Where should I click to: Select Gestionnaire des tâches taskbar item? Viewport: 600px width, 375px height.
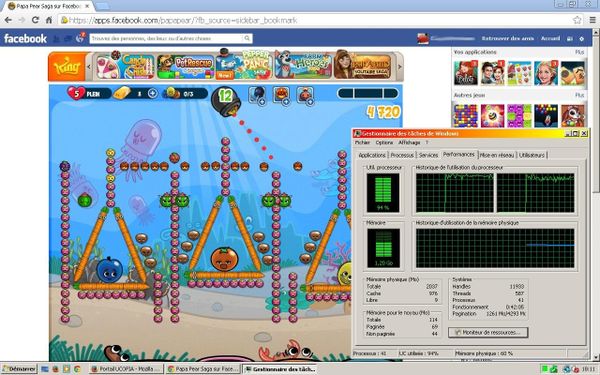280,369
